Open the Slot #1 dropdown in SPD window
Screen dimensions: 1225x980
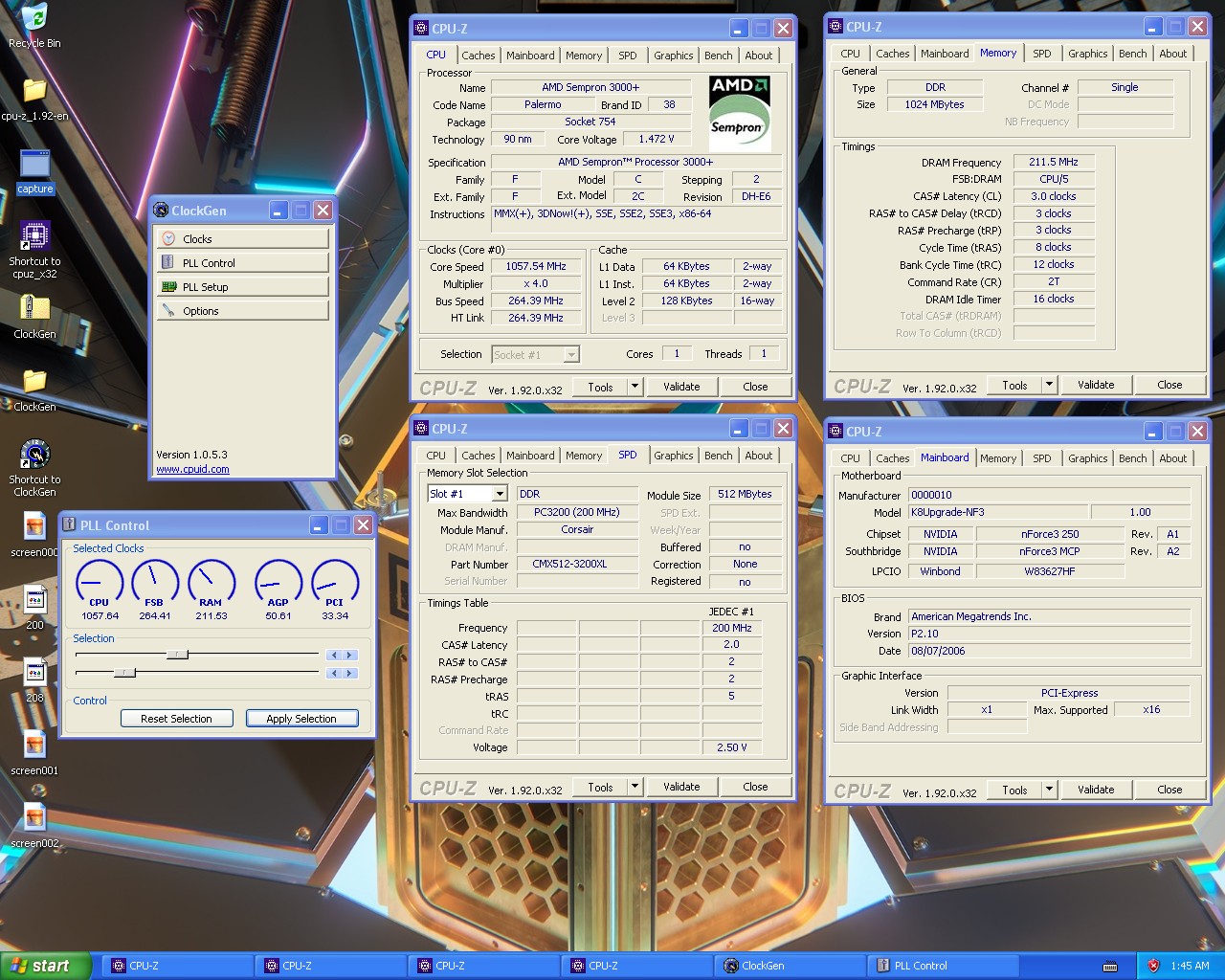500,494
